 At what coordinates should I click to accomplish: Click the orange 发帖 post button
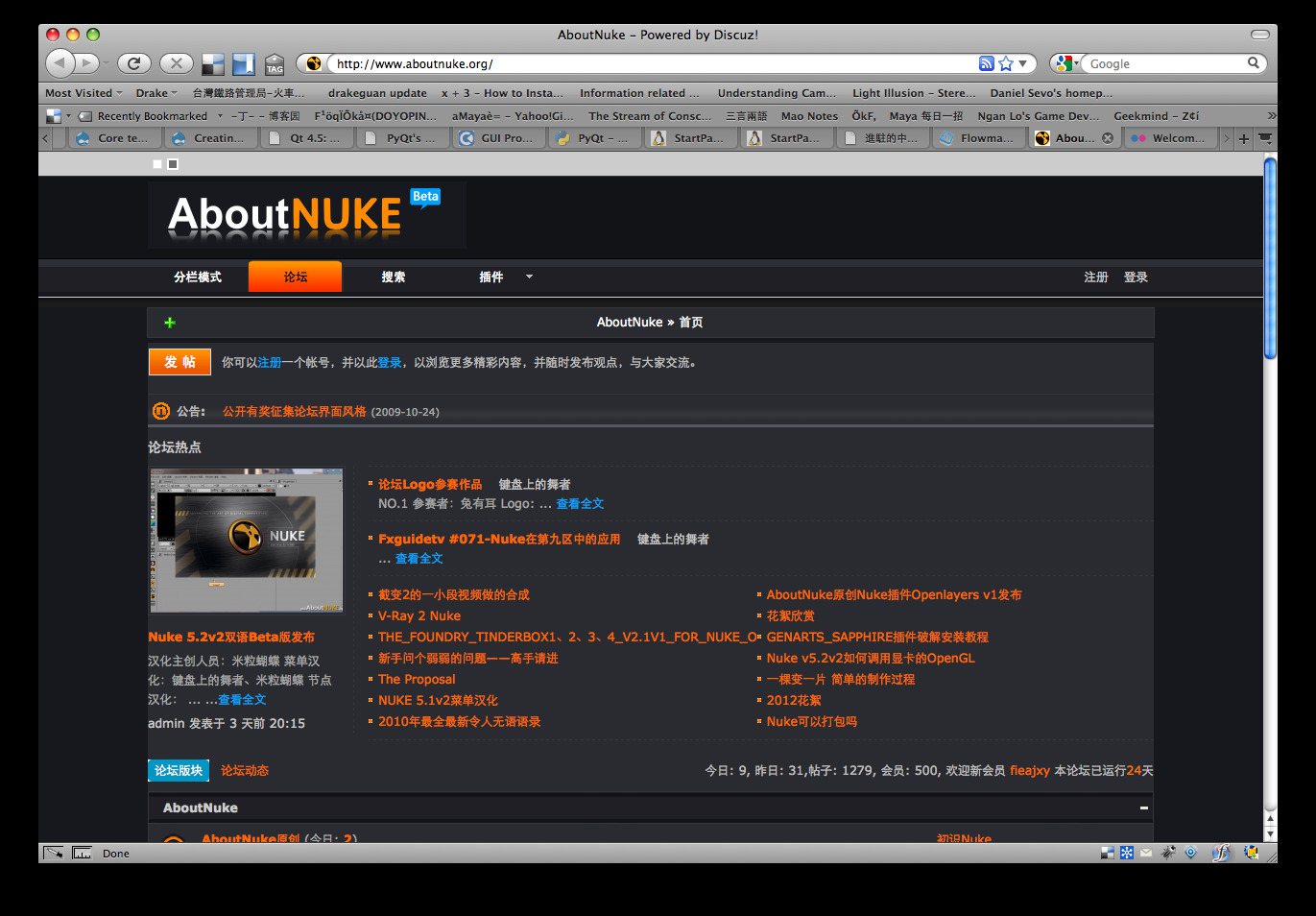click(x=179, y=362)
